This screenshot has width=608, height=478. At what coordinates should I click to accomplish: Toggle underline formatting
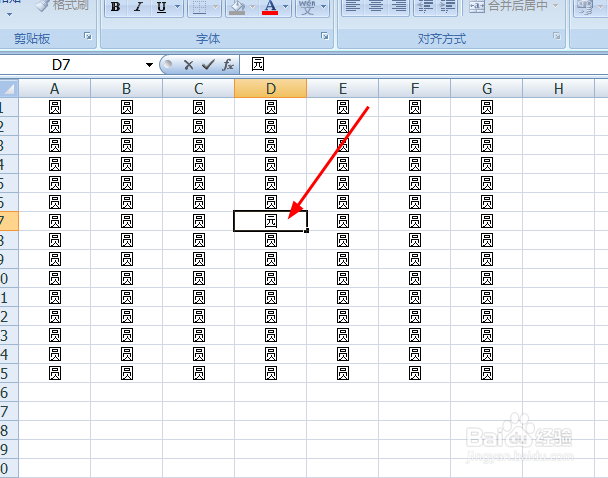click(162, 7)
